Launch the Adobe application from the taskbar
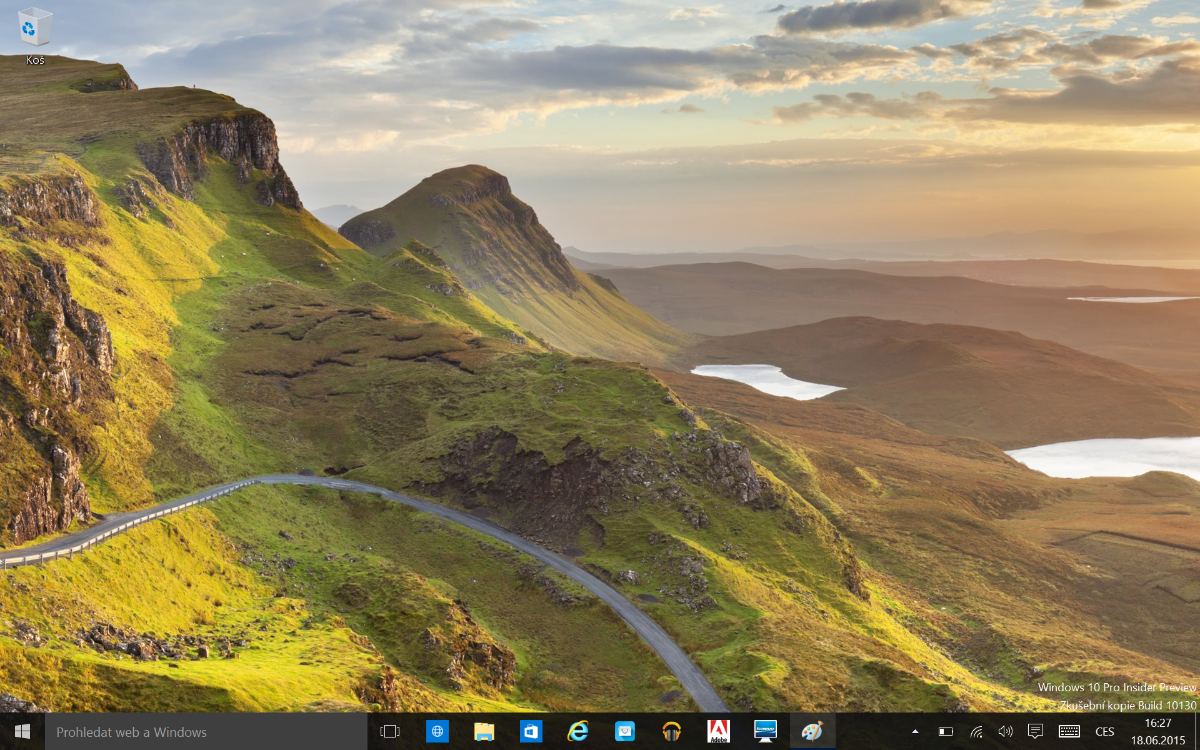1200x750 pixels. [718, 732]
